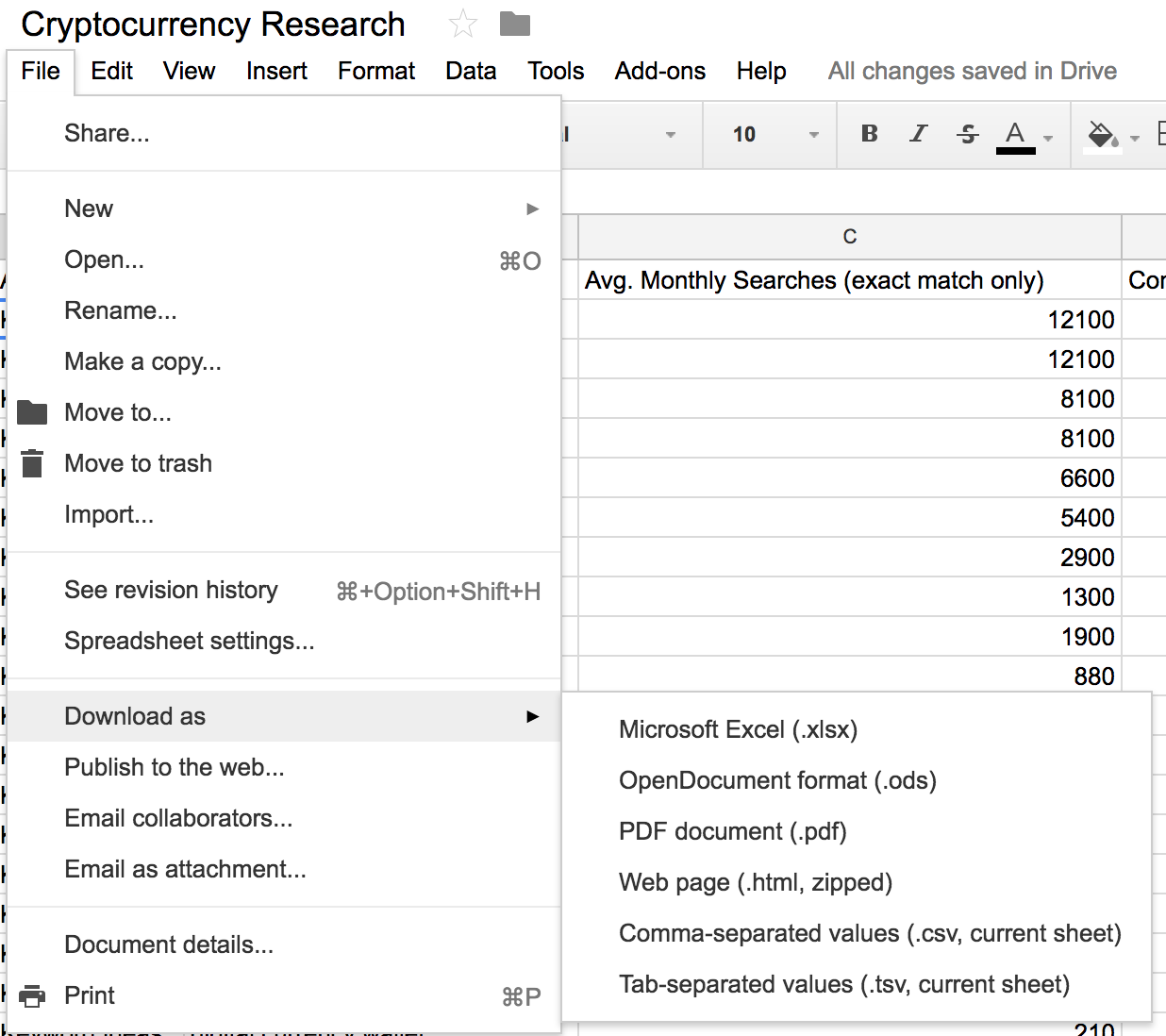
Task: Open the text color tool
Action: coord(1014,134)
